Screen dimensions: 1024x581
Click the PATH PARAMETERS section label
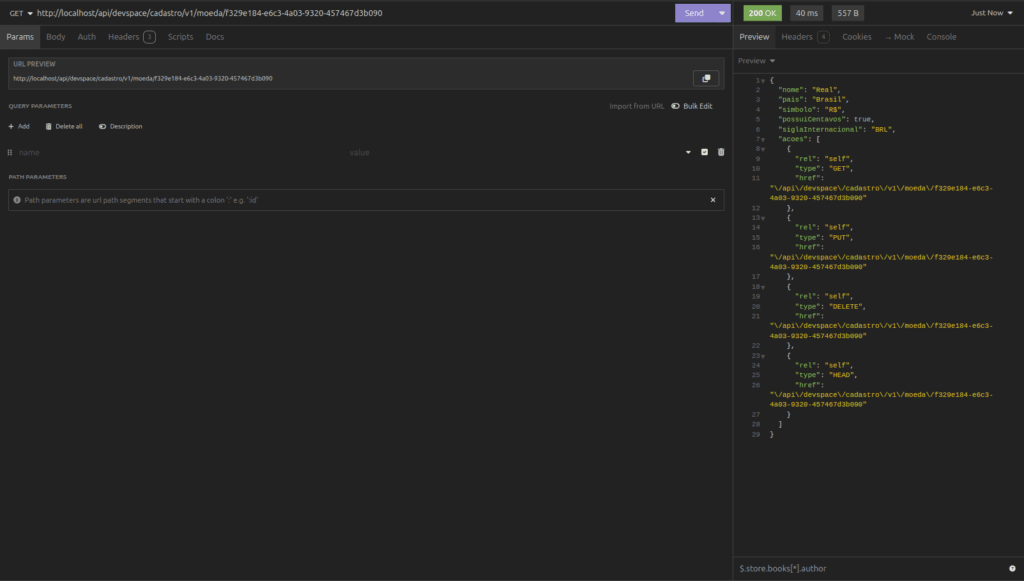pyautogui.click(x=38, y=177)
